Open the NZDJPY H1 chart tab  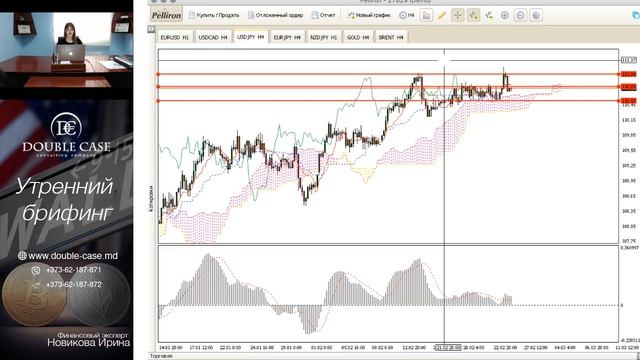(x=324, y=37)
